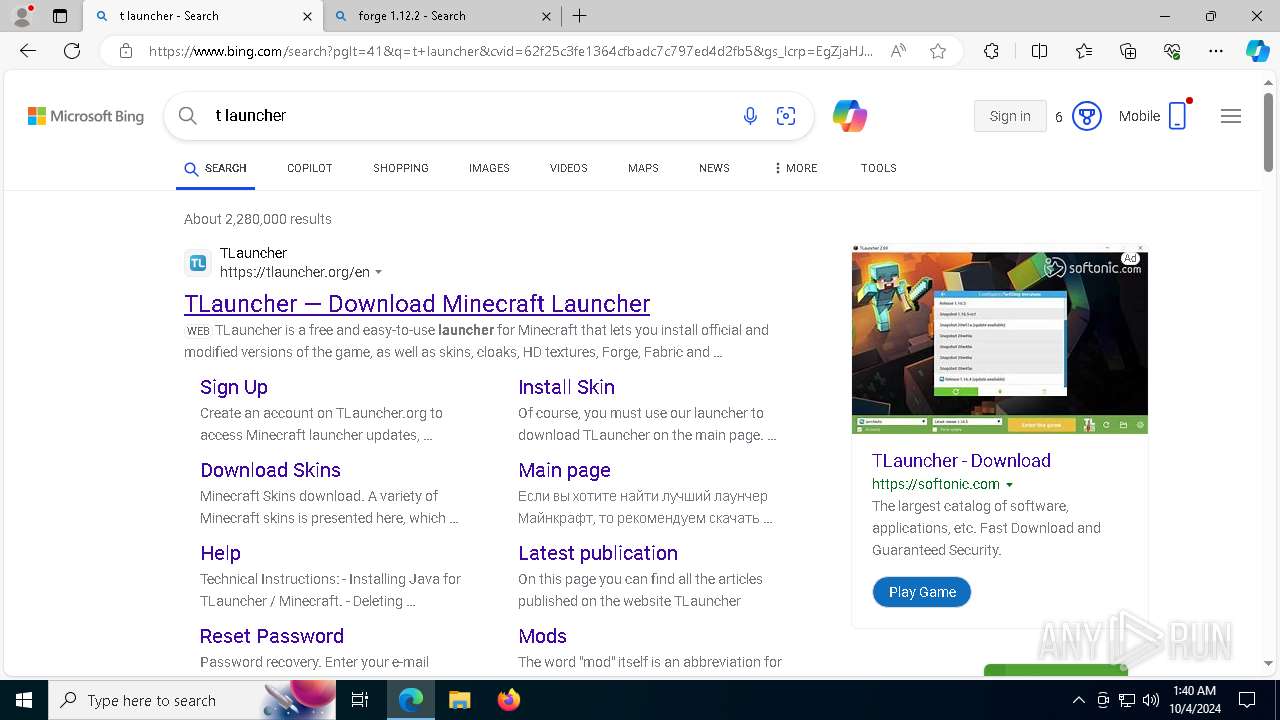Show hidden system tray icons

coord(1078,700)
